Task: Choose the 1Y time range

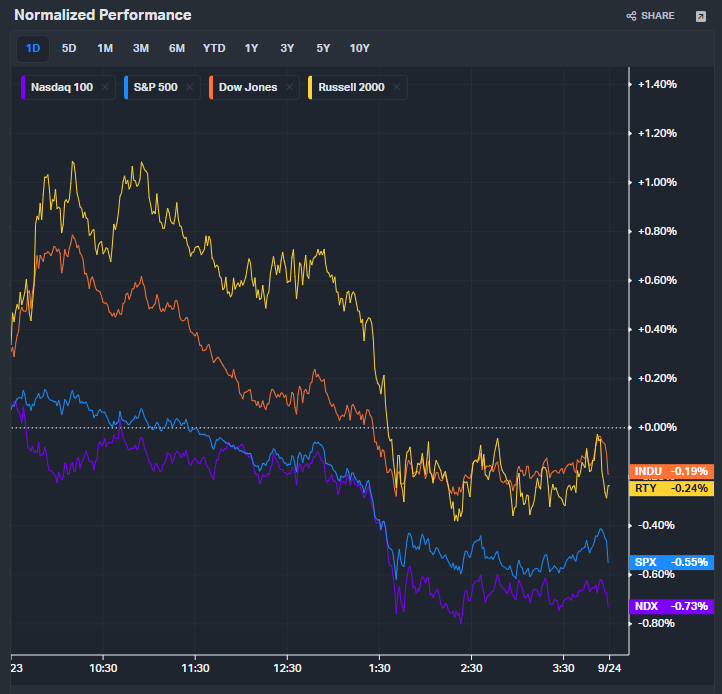Action: point(251,48)
